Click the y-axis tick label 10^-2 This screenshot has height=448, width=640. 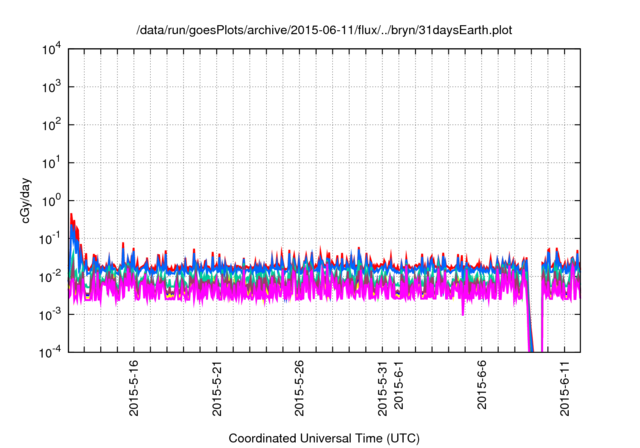click(x=49, y=277)
